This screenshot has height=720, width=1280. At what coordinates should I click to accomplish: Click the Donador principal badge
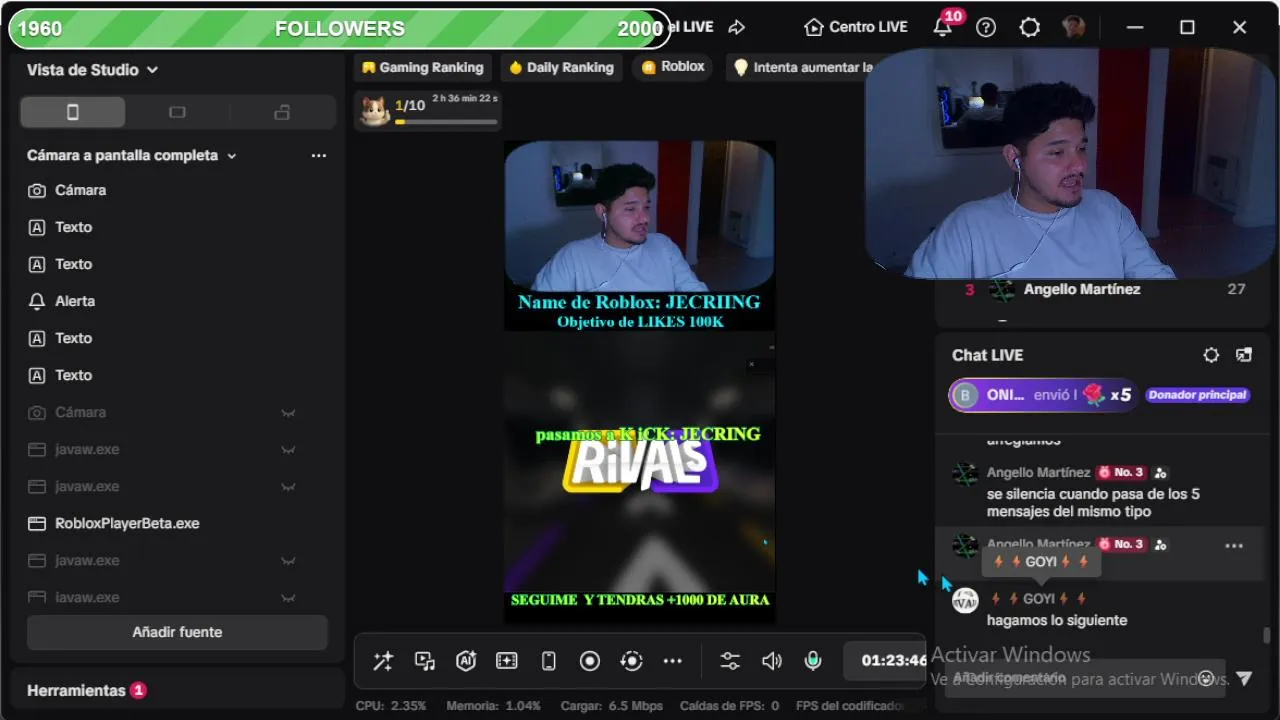1197,395
